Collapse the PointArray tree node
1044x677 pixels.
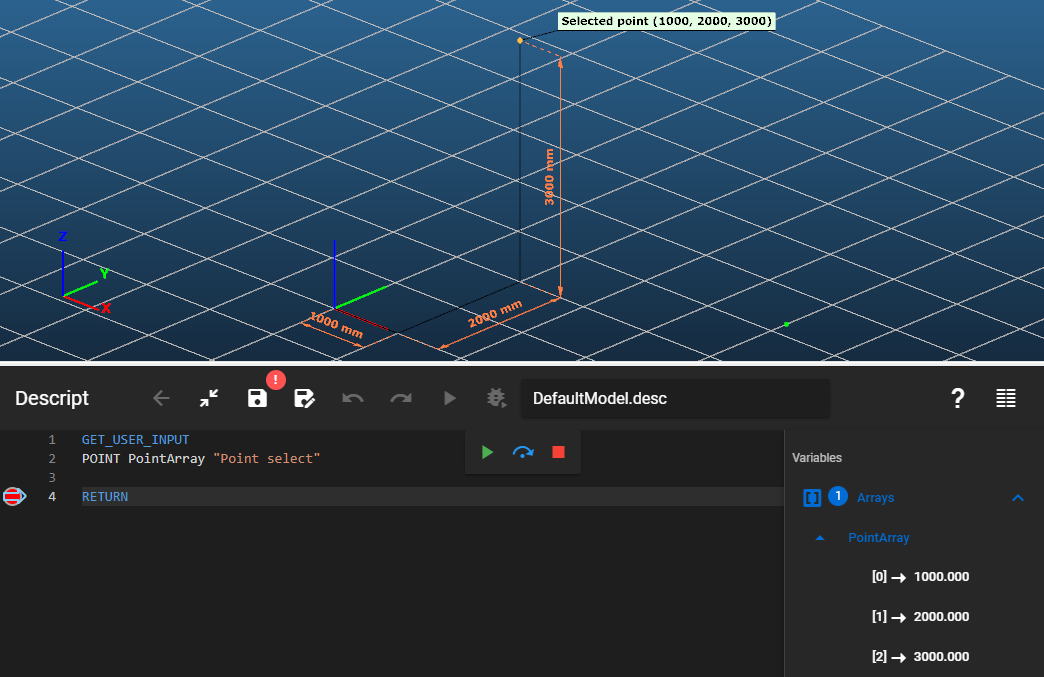820,538
